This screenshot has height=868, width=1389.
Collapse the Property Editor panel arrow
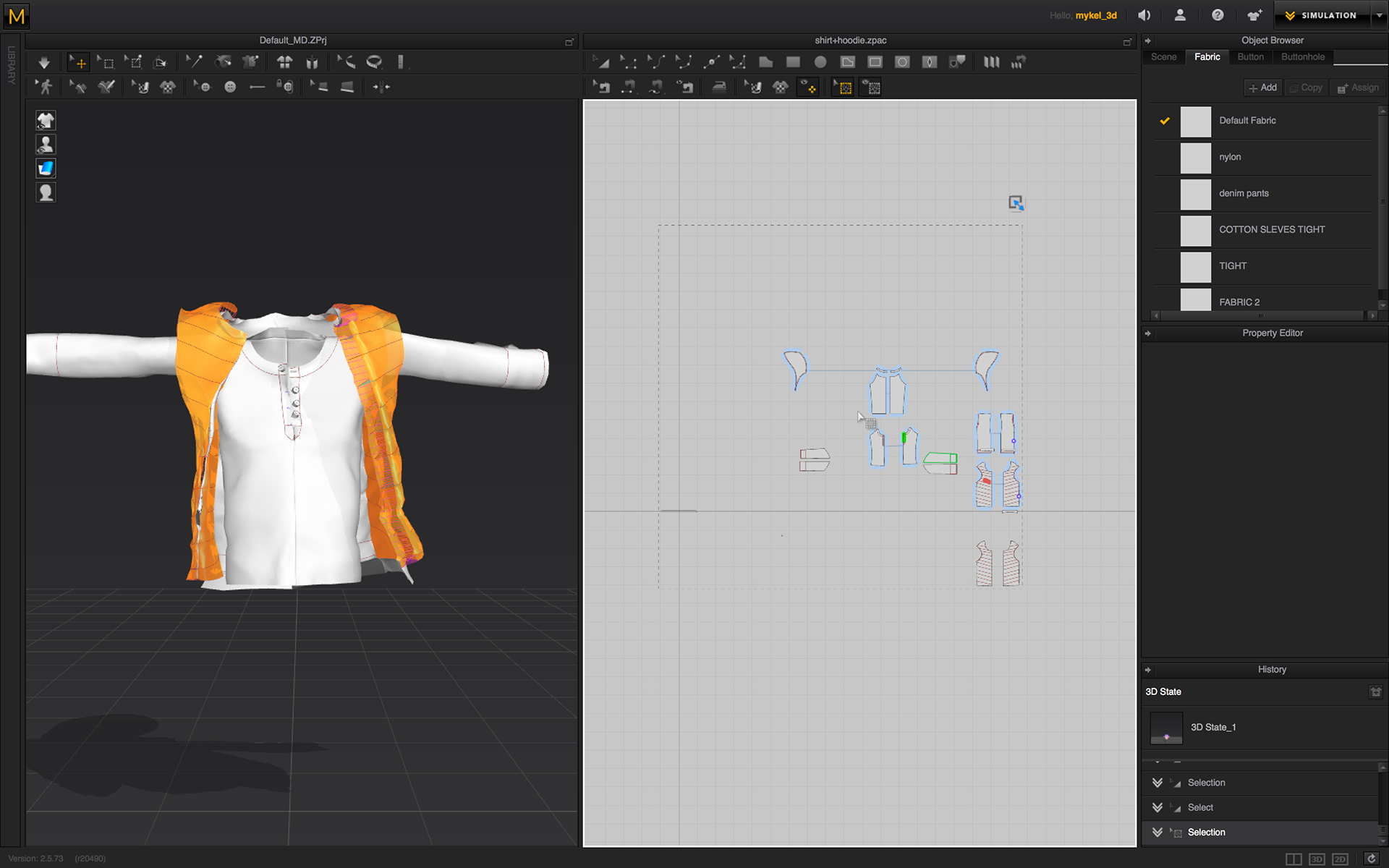pyautogui.click(x=1148, y=333)
